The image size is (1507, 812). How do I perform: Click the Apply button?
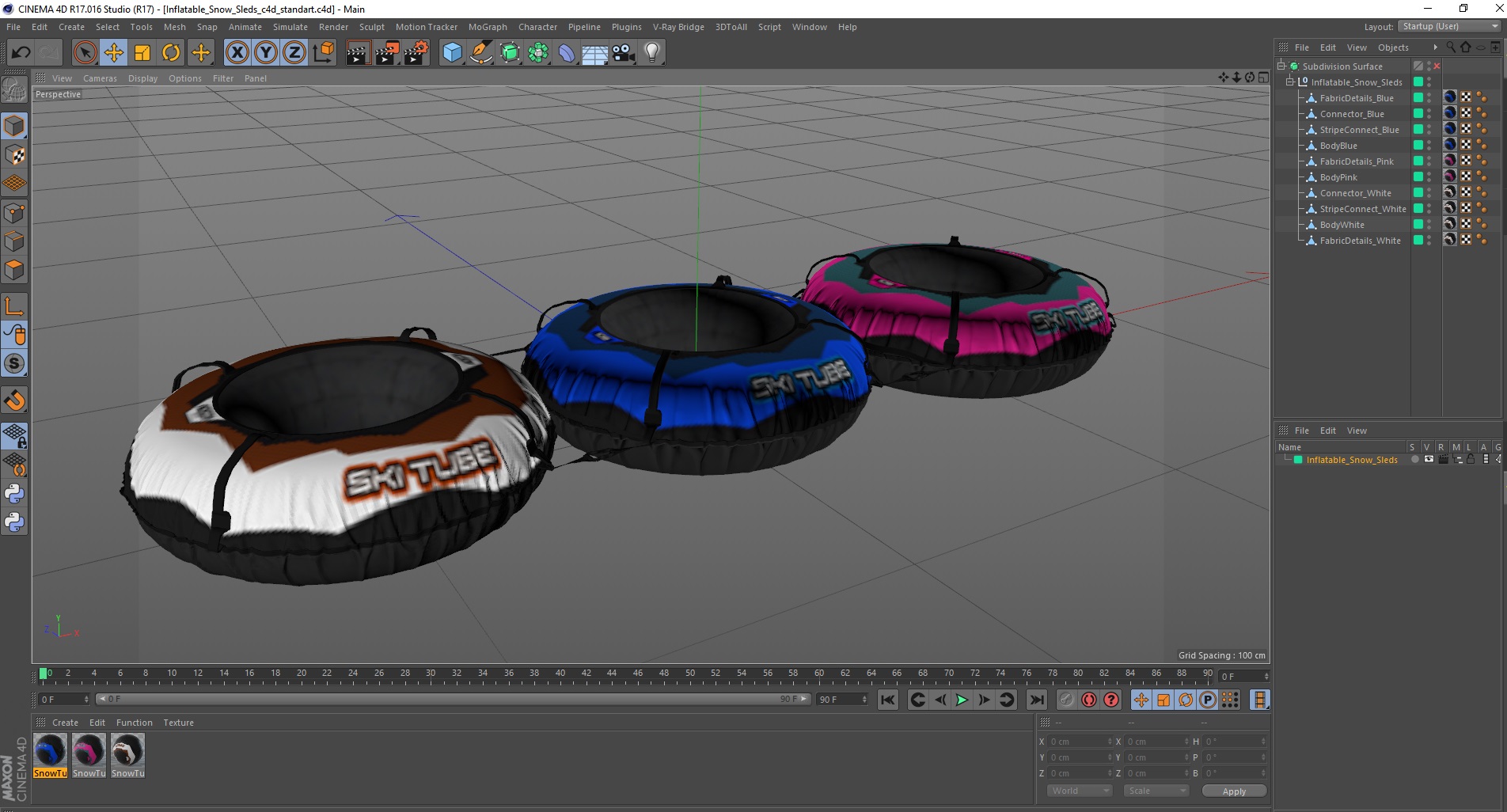point(1234,791)
